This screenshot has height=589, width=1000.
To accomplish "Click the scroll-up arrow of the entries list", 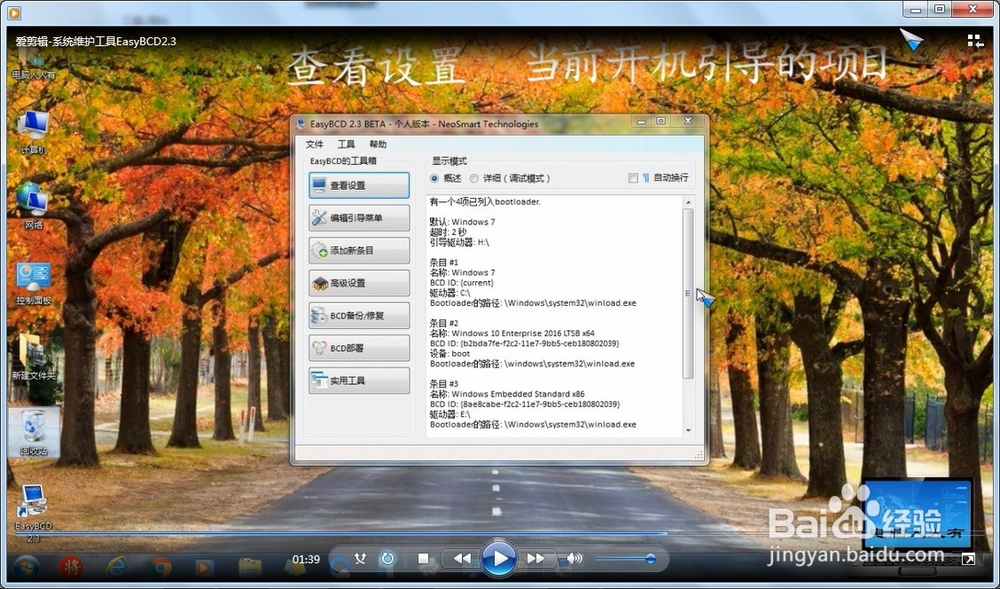I will [x=688, y=203].
